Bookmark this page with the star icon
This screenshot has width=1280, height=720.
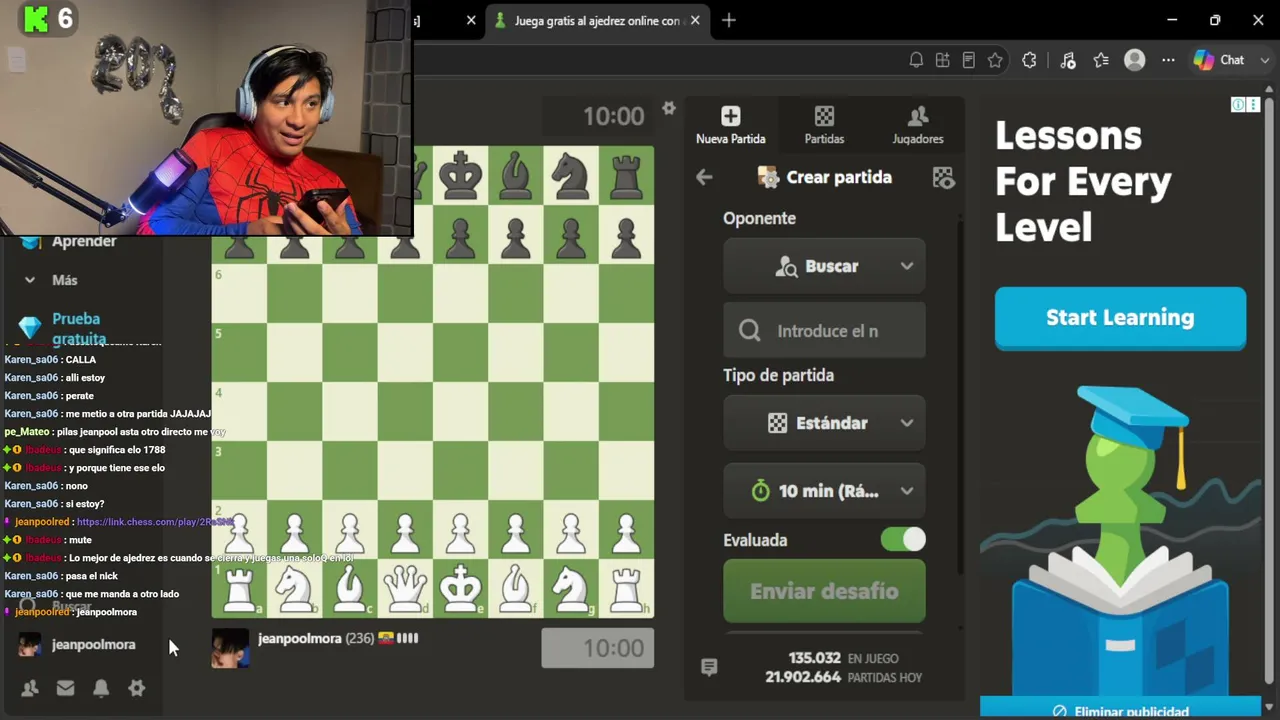pyautogui.click(x=995, y=60)
